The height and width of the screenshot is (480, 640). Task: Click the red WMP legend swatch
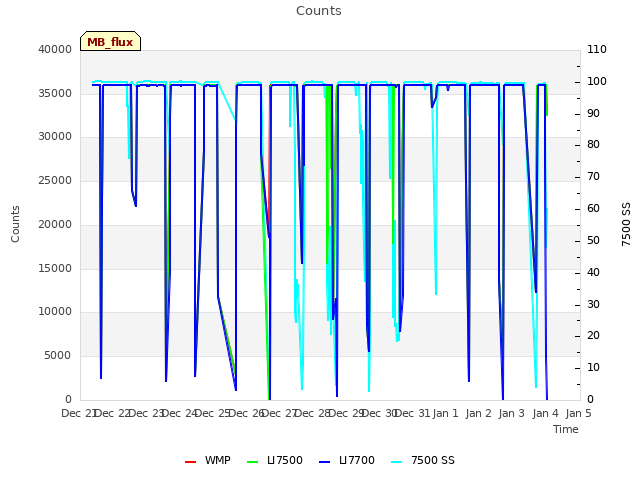[190, 462]
